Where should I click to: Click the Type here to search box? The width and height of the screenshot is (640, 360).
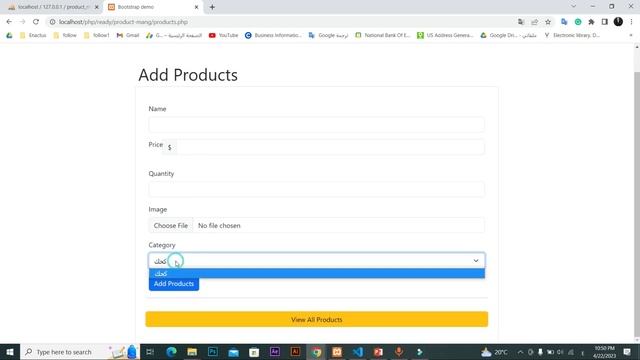[x=80, y=352]
